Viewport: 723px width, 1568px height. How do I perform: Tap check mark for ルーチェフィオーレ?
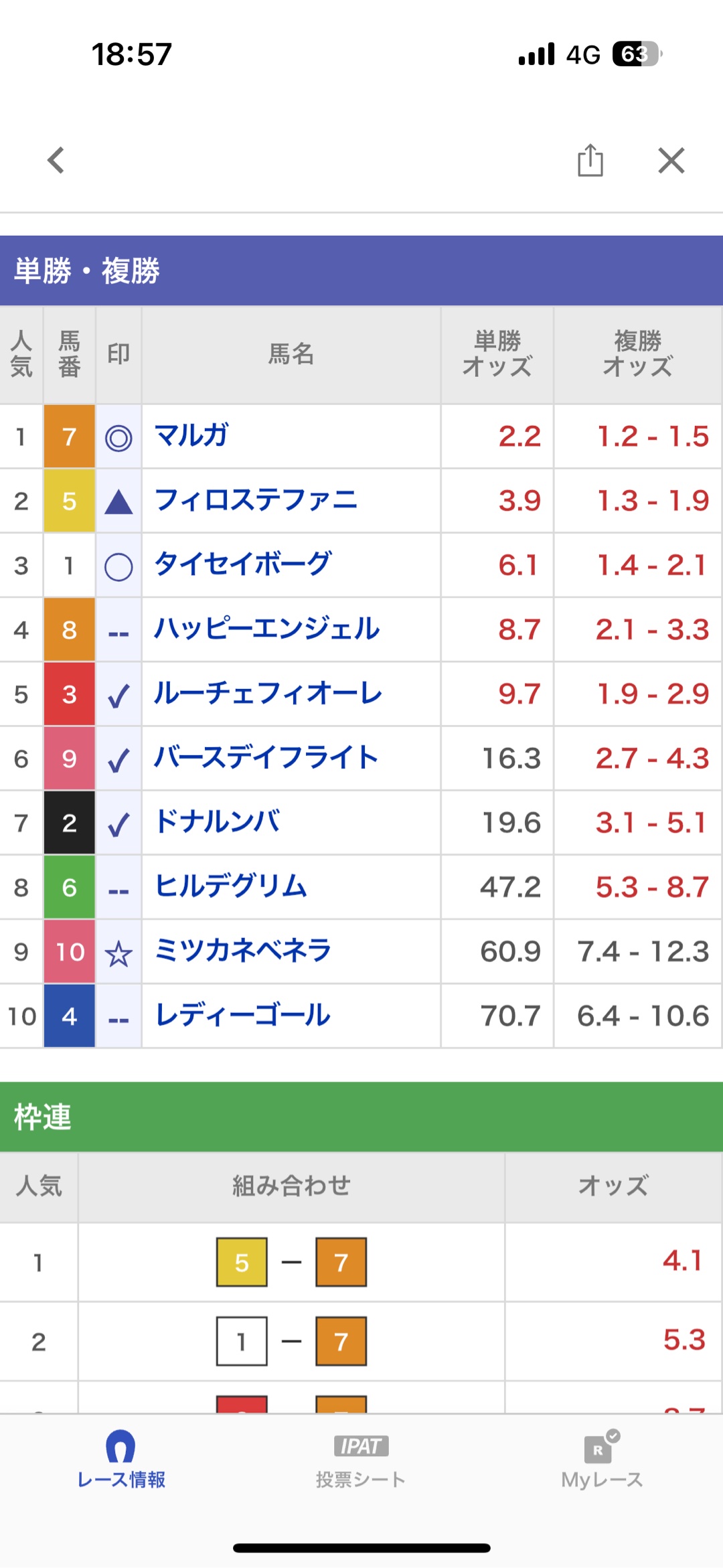(x=118, y=696)
